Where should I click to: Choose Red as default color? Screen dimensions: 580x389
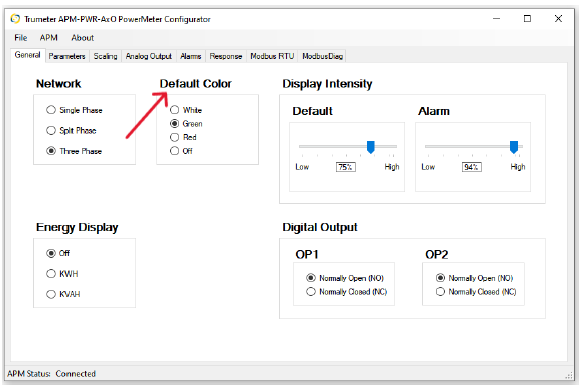tap(183, 137)
